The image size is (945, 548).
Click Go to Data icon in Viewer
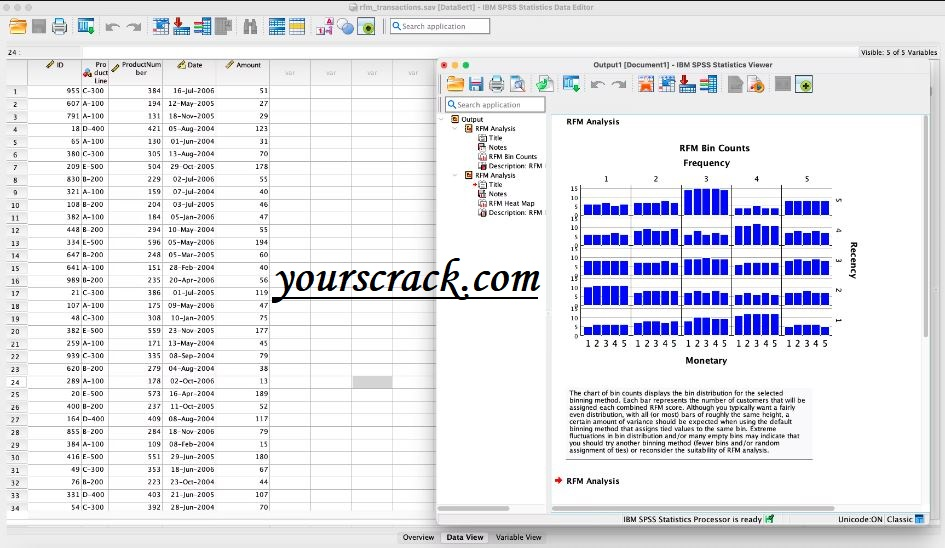[x=645, y=84]
